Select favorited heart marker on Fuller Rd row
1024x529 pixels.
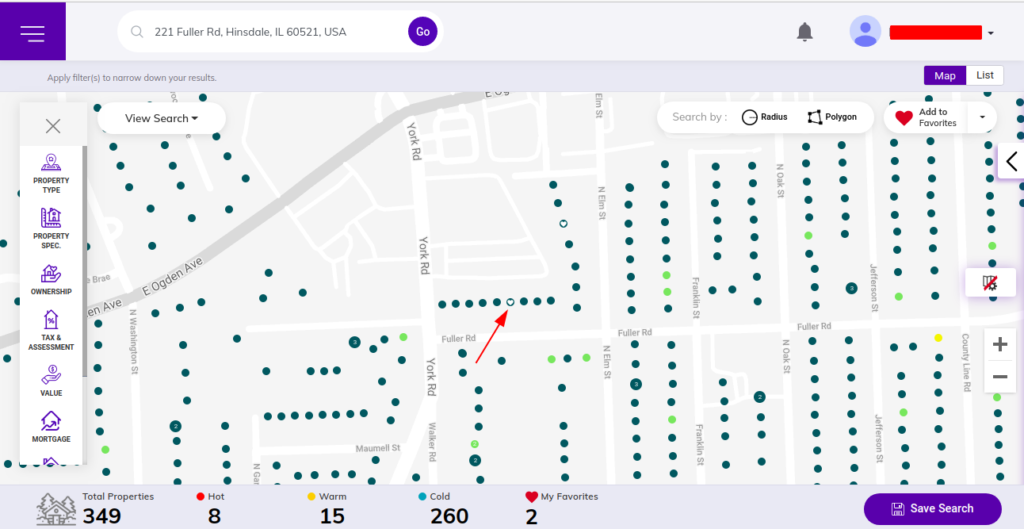pyautogui.click(x=510, y=301)
